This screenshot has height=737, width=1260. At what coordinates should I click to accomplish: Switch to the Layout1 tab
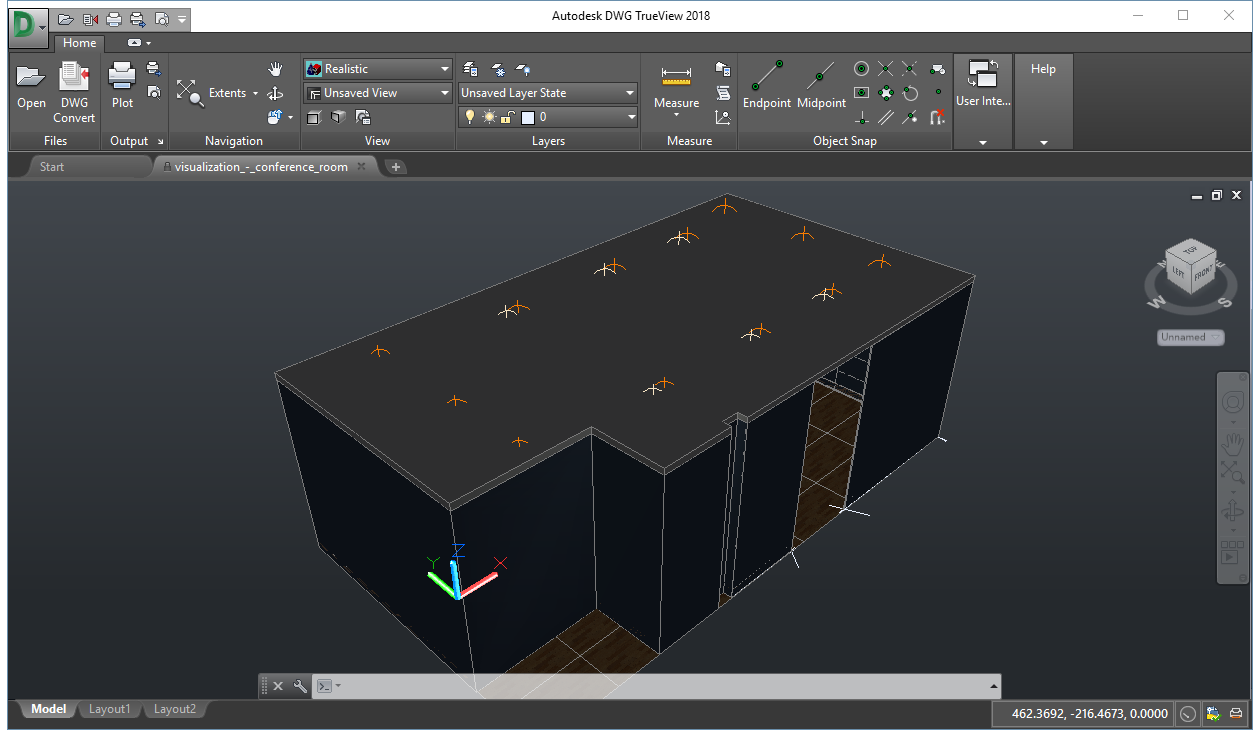[109, 709]
